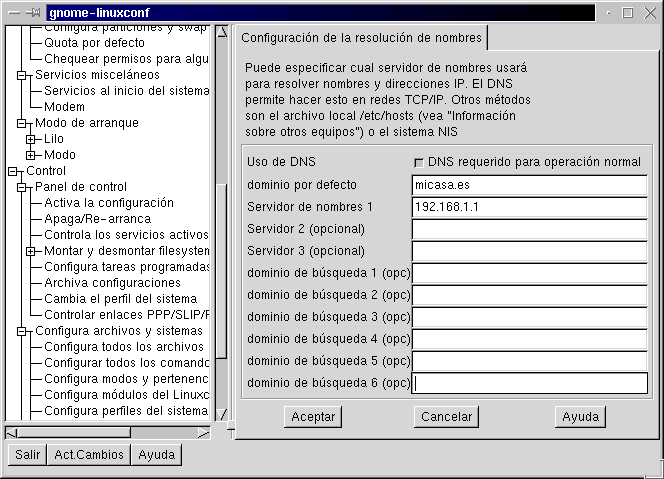Click the Aceptar button
The width and height of the screenshot is (664, 479).
click(x=313, y=417)
